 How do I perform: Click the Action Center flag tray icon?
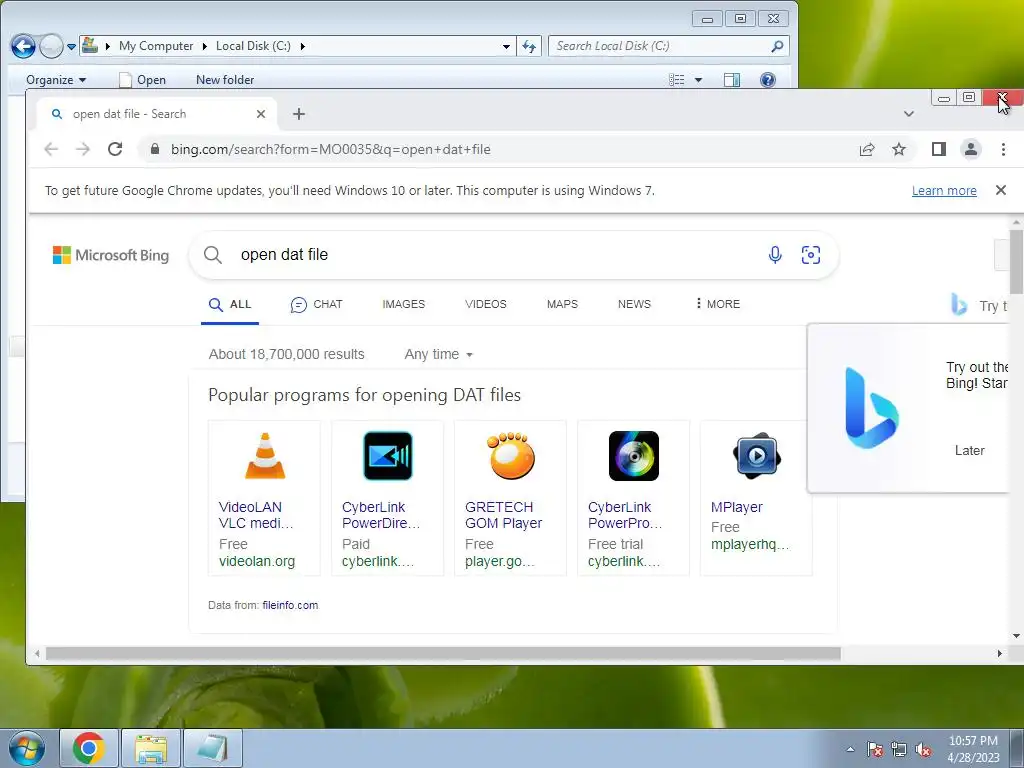click(875, 749)
